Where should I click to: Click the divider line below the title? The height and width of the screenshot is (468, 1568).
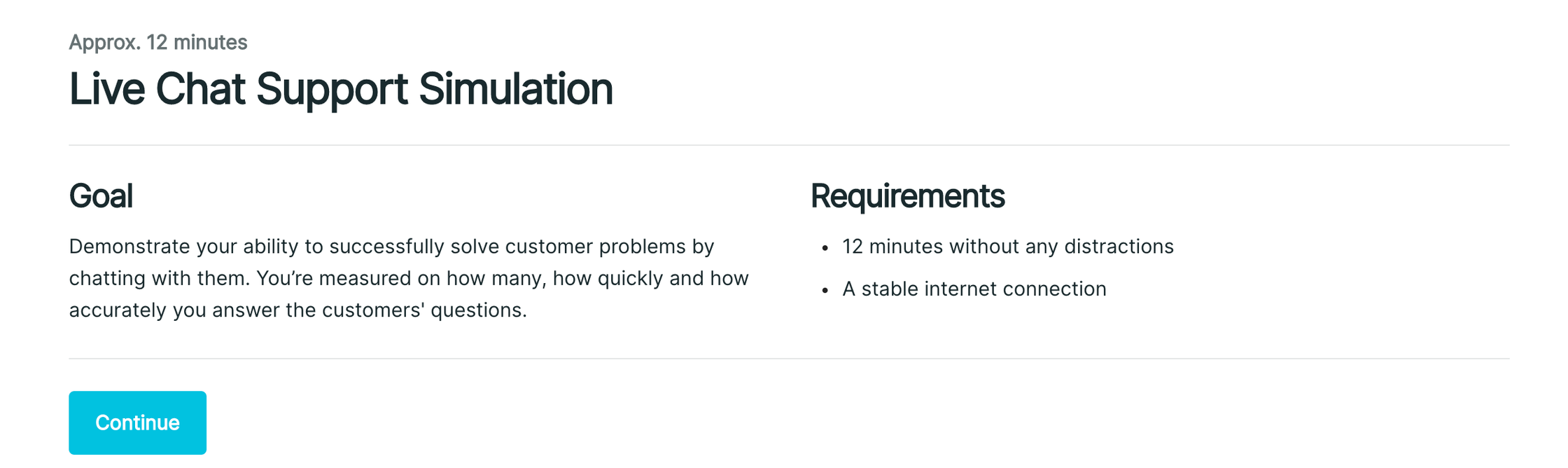789,145
